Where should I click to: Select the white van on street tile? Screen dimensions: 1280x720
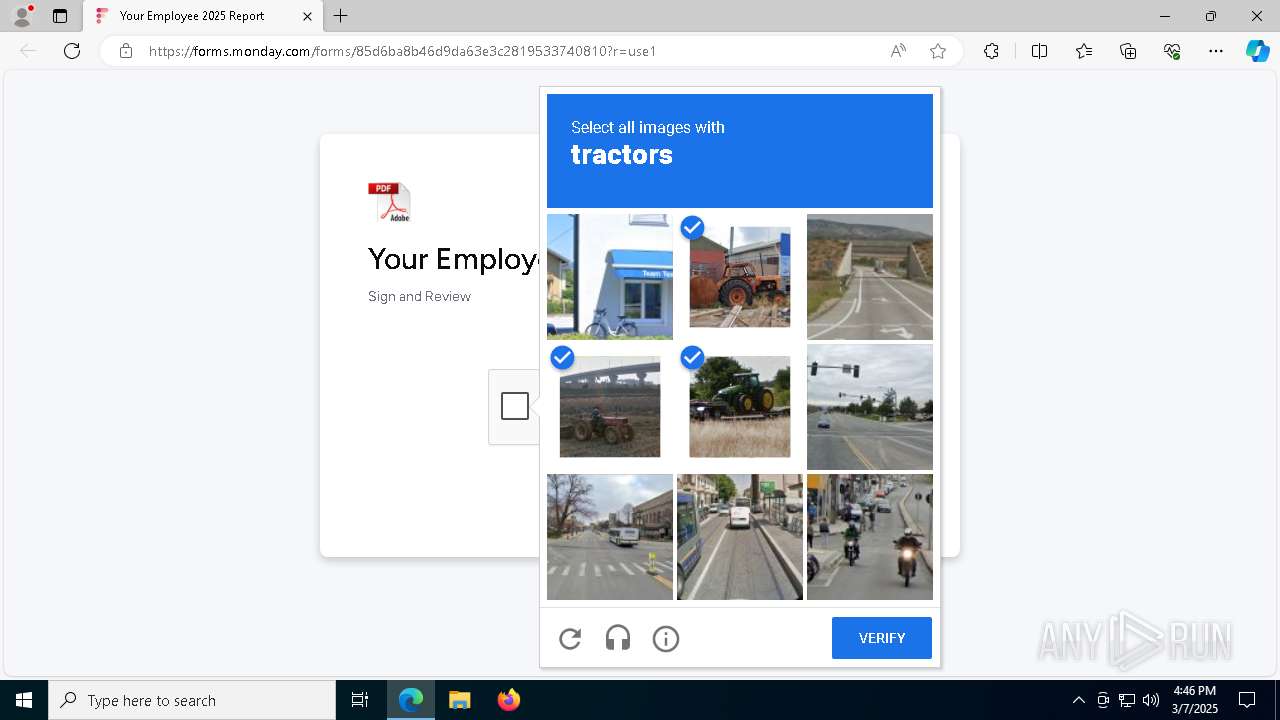740,537
